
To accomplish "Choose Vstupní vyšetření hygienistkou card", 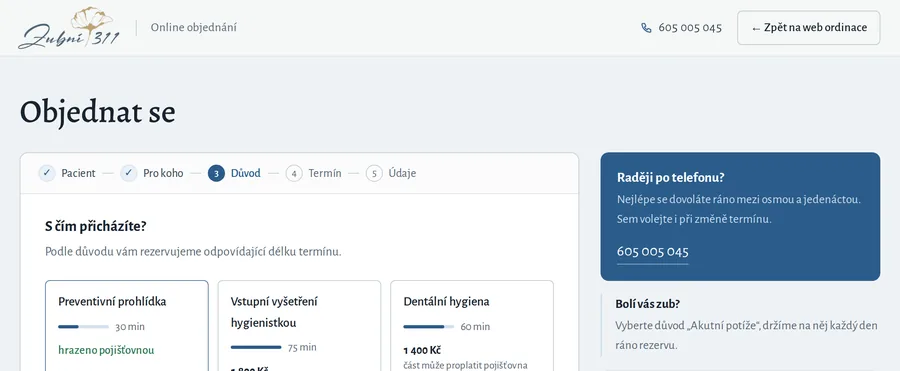I will tap(299, 326).
